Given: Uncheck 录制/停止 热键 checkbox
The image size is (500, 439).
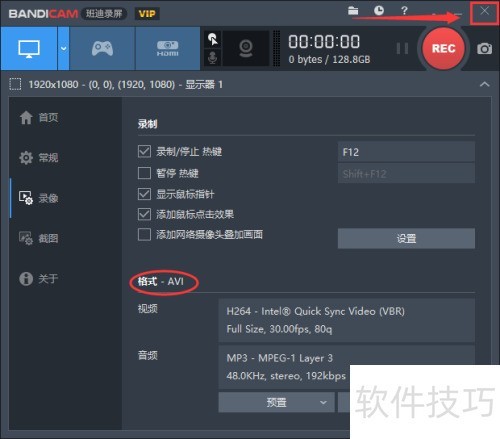Looking at the screenshot, I should click(x=144, y=151).
